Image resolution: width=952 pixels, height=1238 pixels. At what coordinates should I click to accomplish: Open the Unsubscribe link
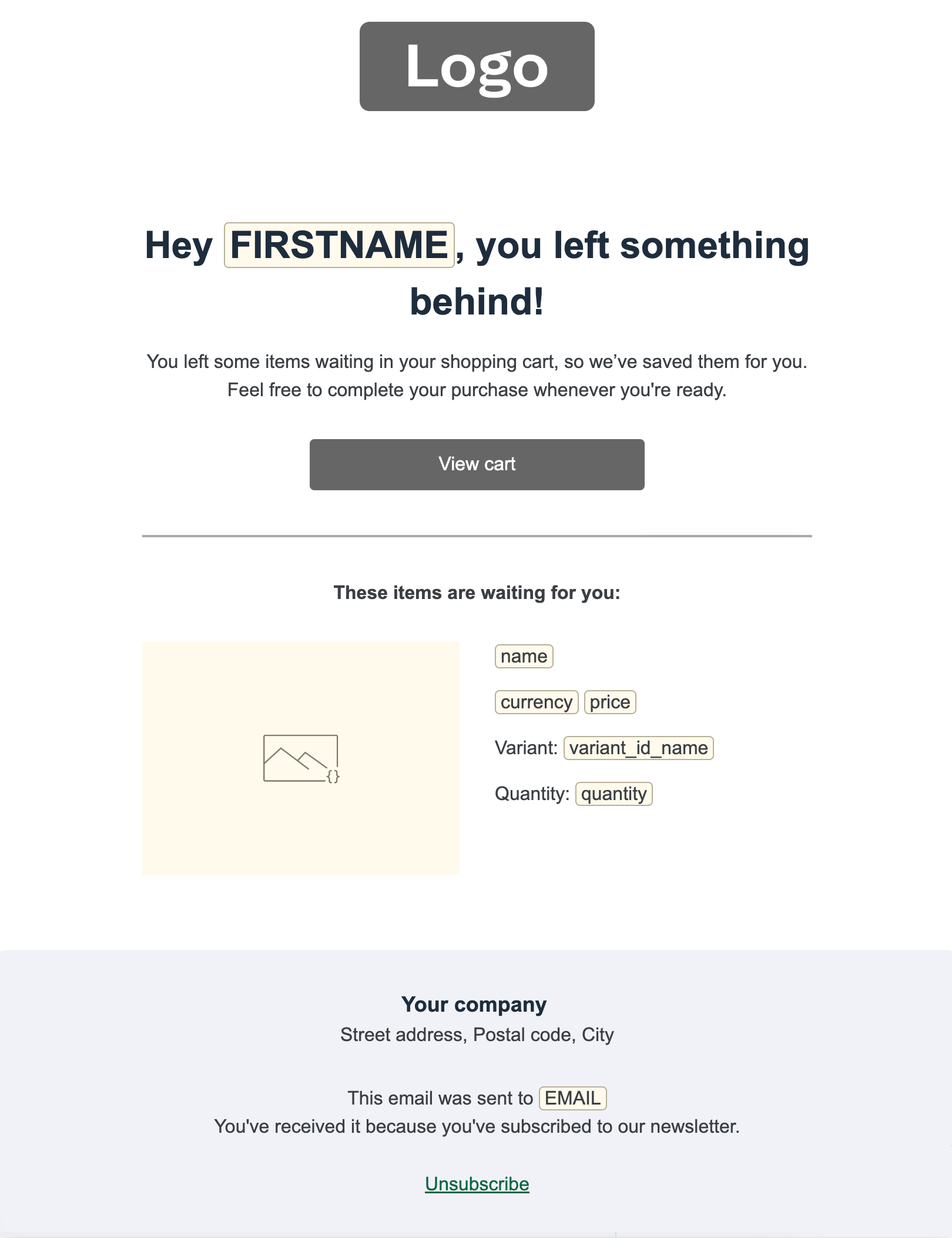(477, 1184)
